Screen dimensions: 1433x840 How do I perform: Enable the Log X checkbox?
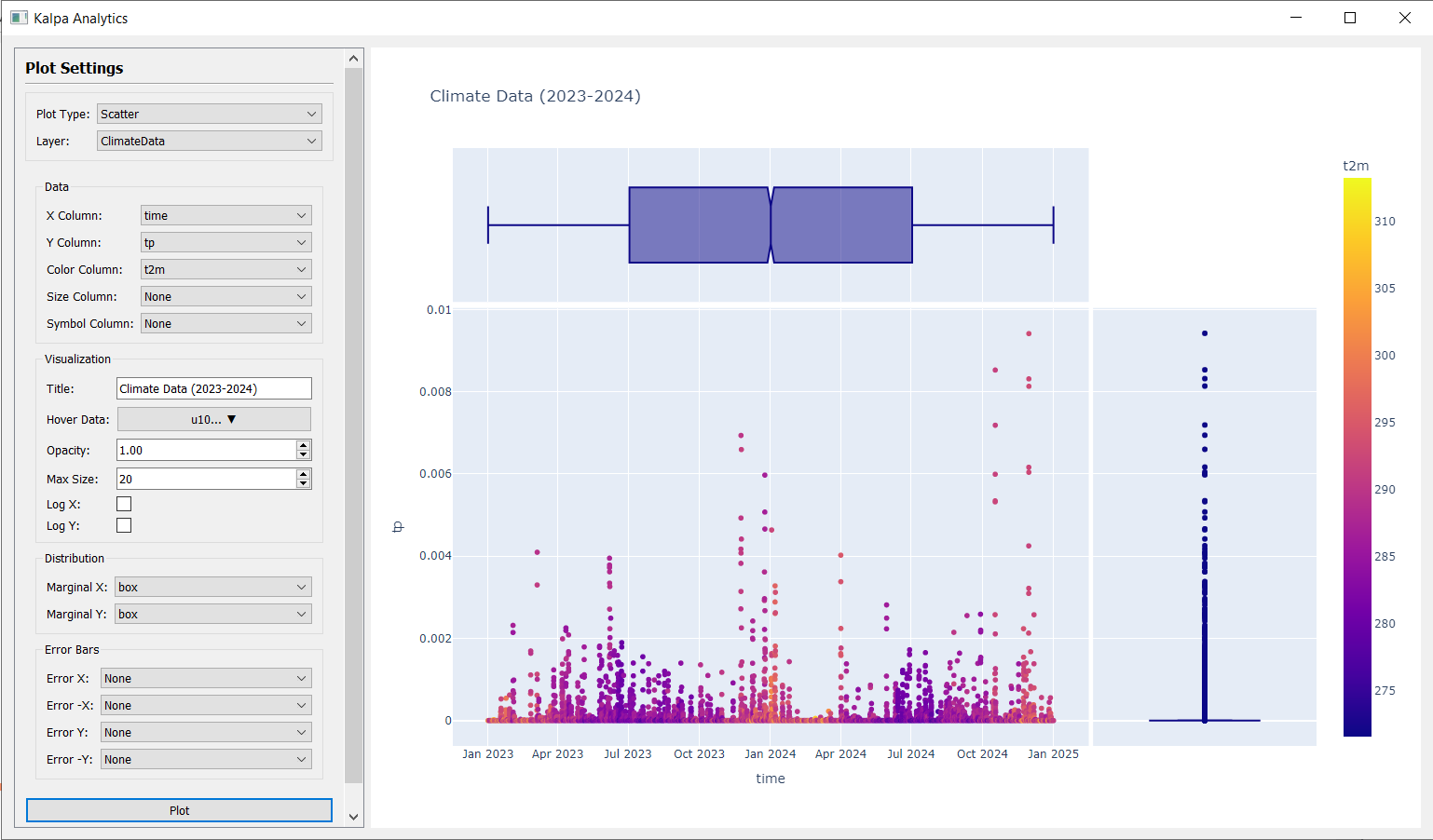(124, 504)
